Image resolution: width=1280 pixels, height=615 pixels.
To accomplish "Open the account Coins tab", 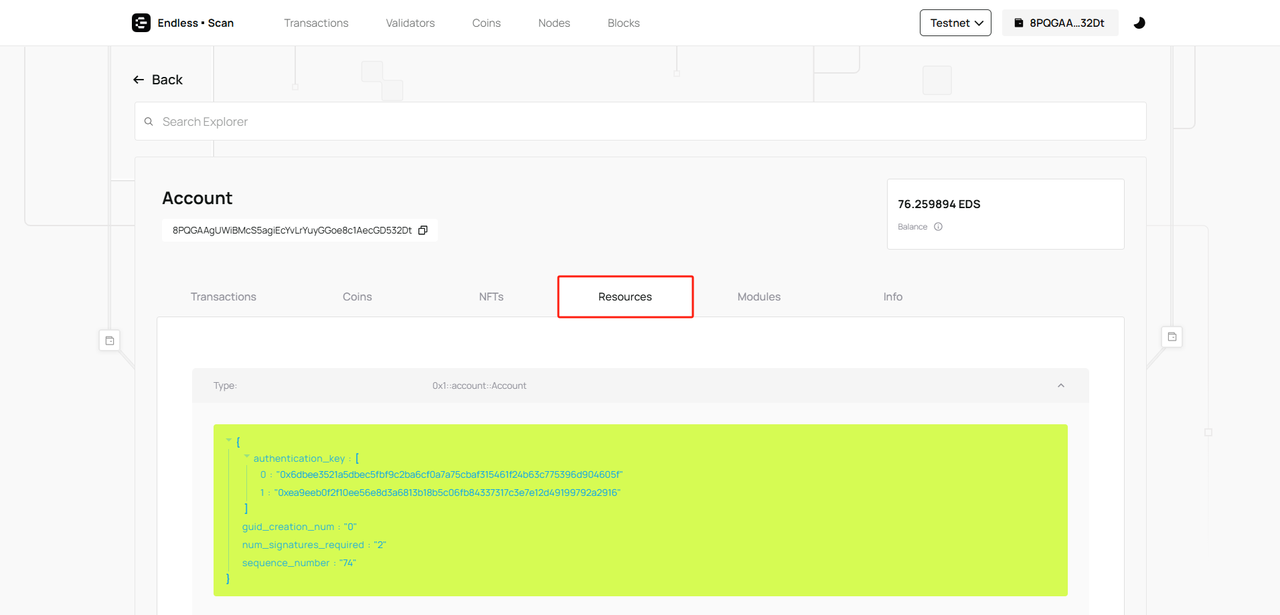I will click(x=357, y=297).
